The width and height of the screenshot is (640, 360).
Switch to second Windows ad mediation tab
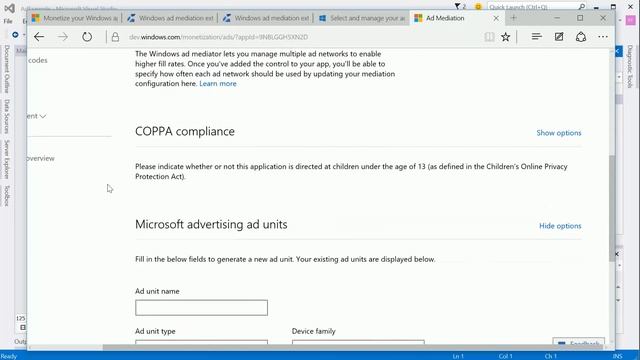266,18
